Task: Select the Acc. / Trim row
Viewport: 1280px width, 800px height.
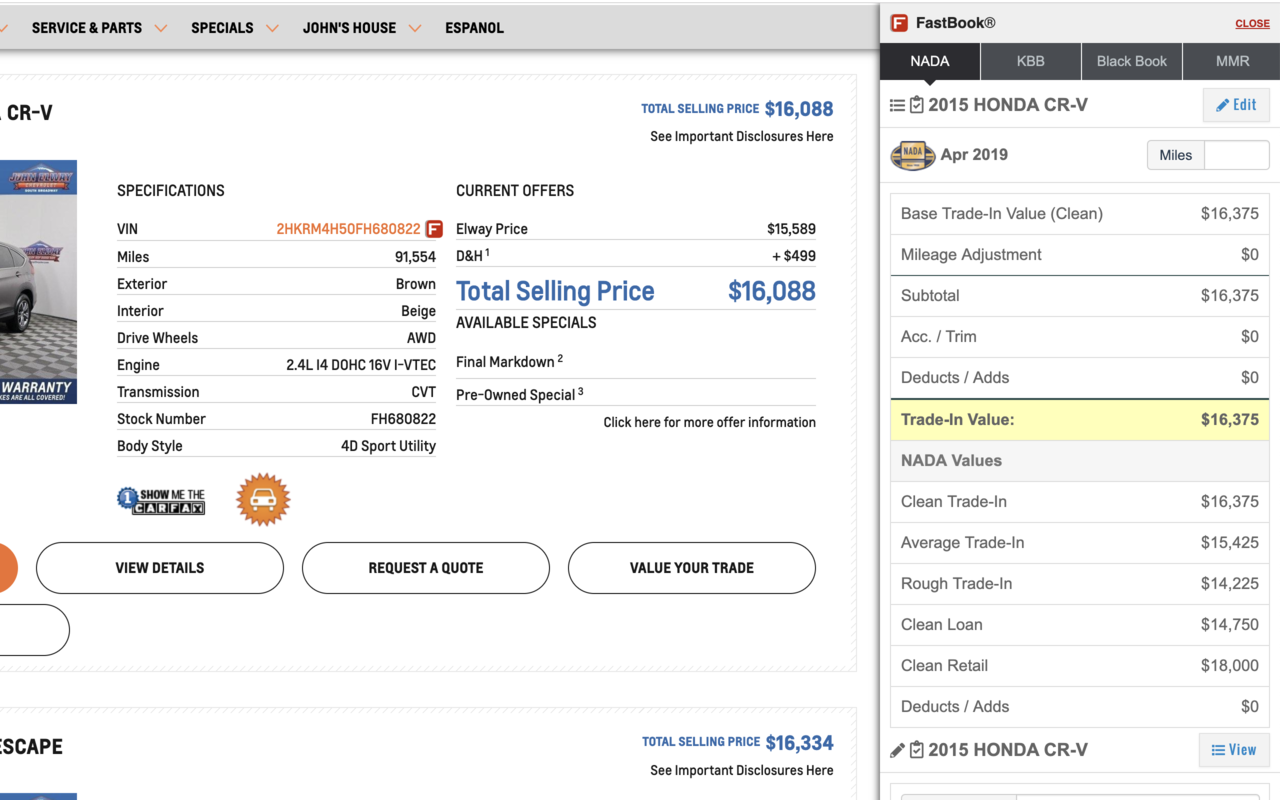Action: point(1080,337)
